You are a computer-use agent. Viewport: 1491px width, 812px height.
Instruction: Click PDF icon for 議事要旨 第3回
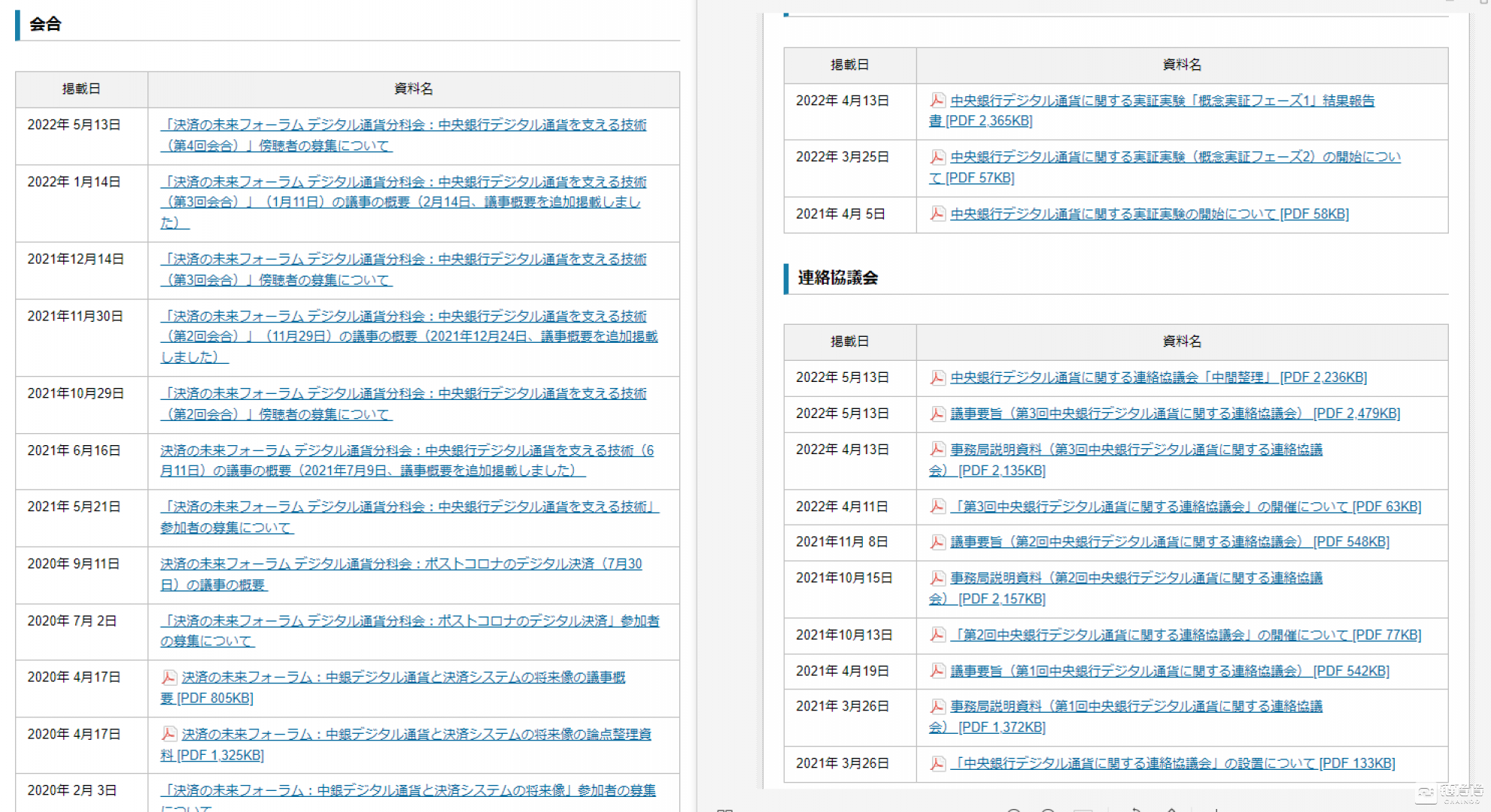point(937,414)
